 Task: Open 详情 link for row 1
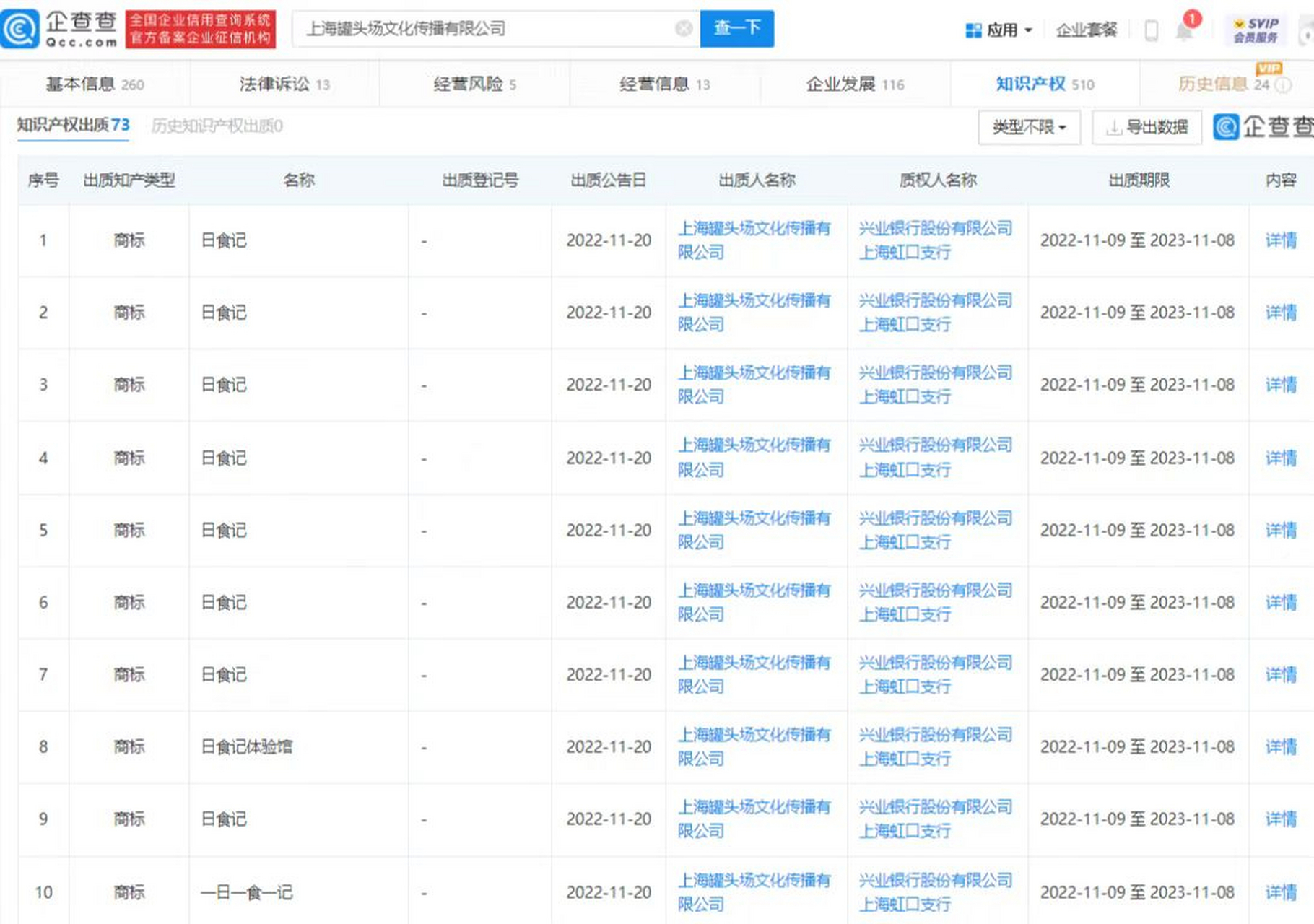pyautogui.click(x=1281, y=240)
